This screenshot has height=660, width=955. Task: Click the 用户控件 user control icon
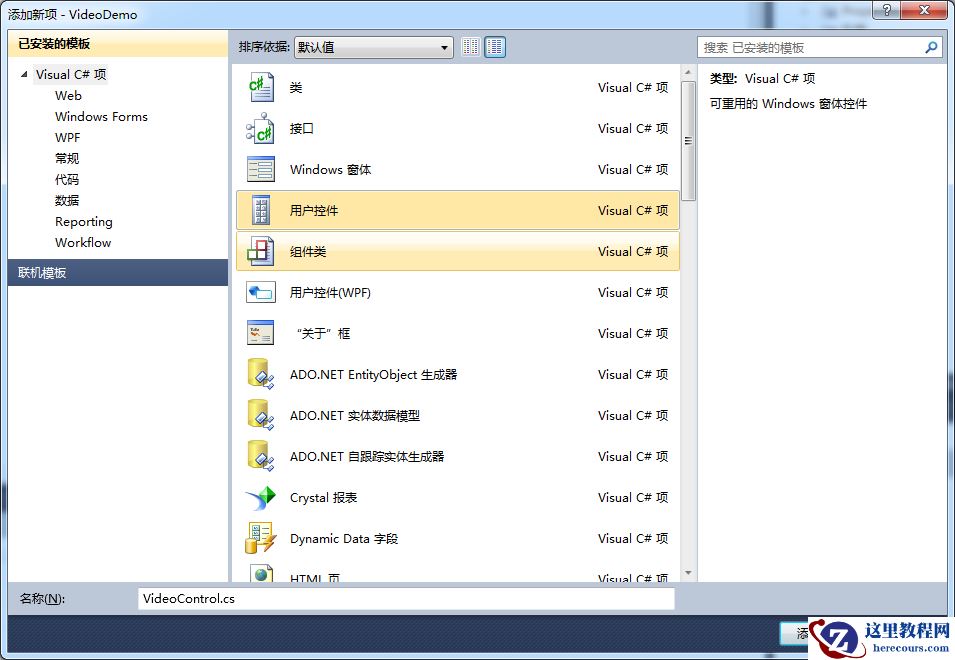pos(261,210)
